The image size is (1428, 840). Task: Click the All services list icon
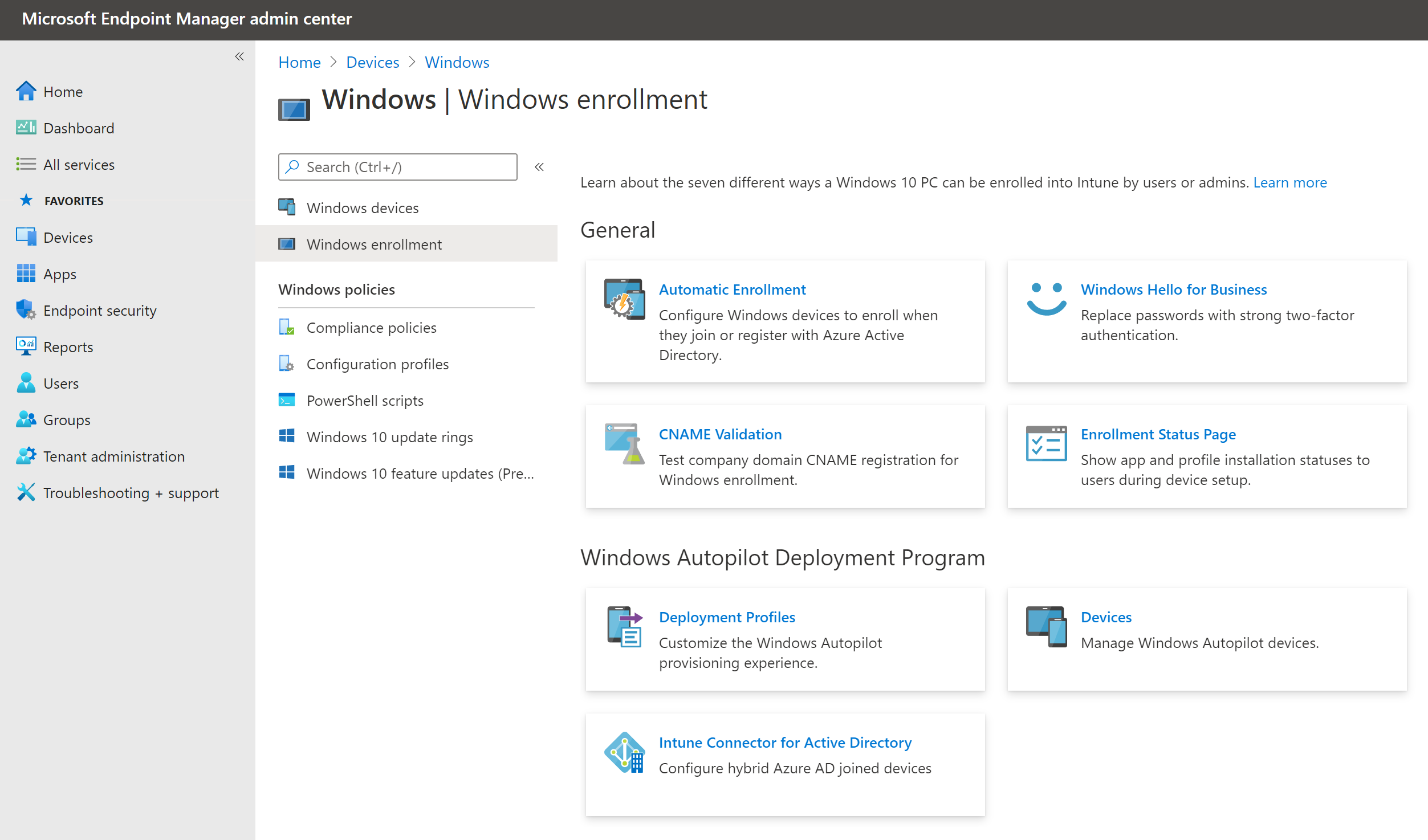[x=26, y=164]
